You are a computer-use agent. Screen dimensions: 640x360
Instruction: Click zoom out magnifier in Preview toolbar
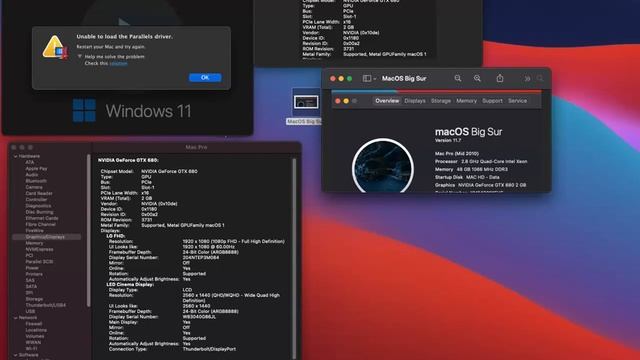458,78
